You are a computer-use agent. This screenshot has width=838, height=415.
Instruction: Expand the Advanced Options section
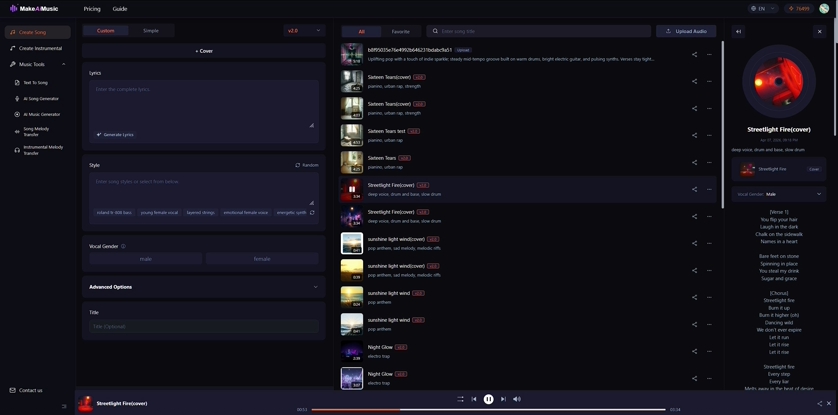[204, 287]
